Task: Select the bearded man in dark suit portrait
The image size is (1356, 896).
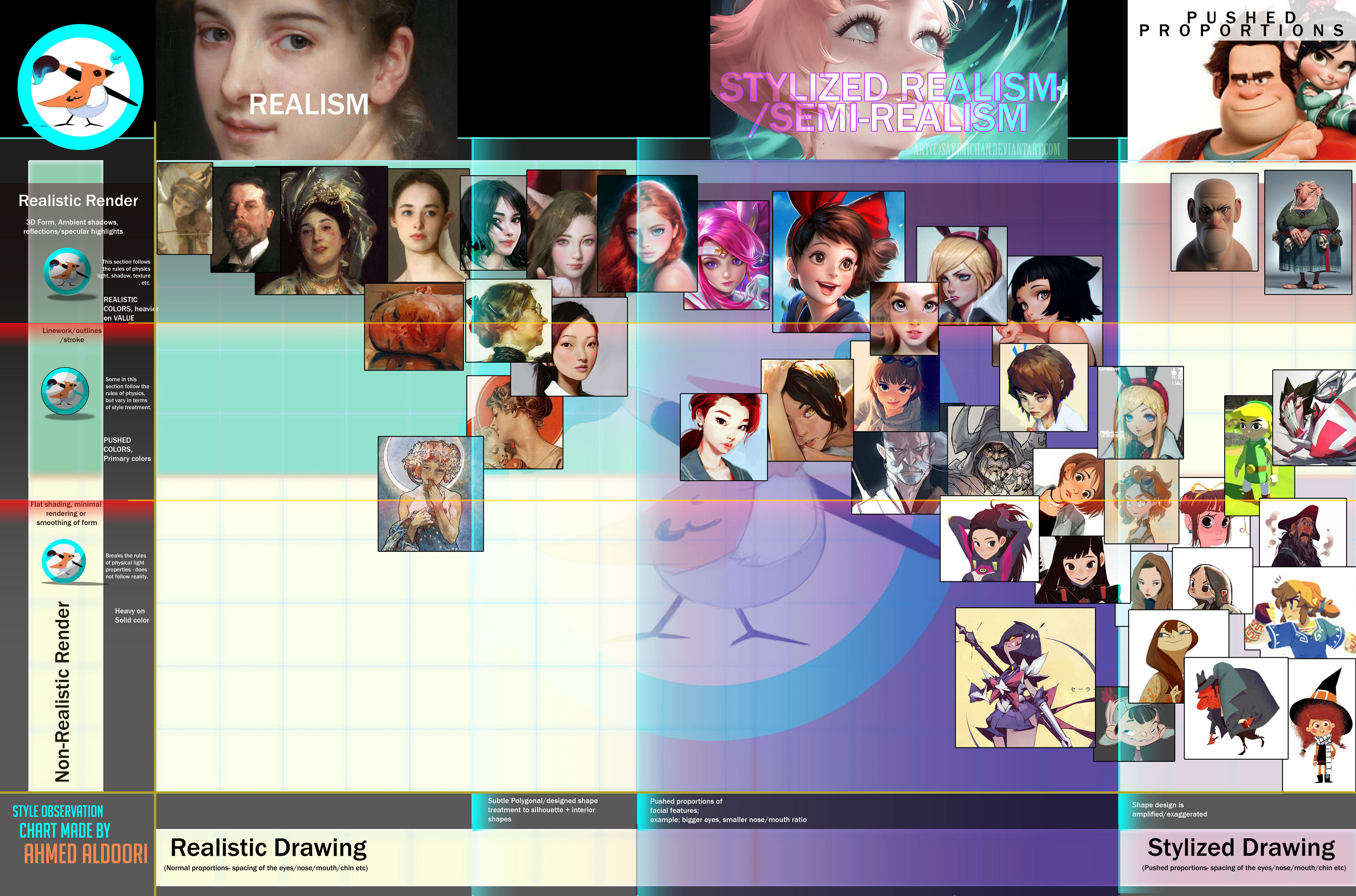Action: tap(246, 220)
